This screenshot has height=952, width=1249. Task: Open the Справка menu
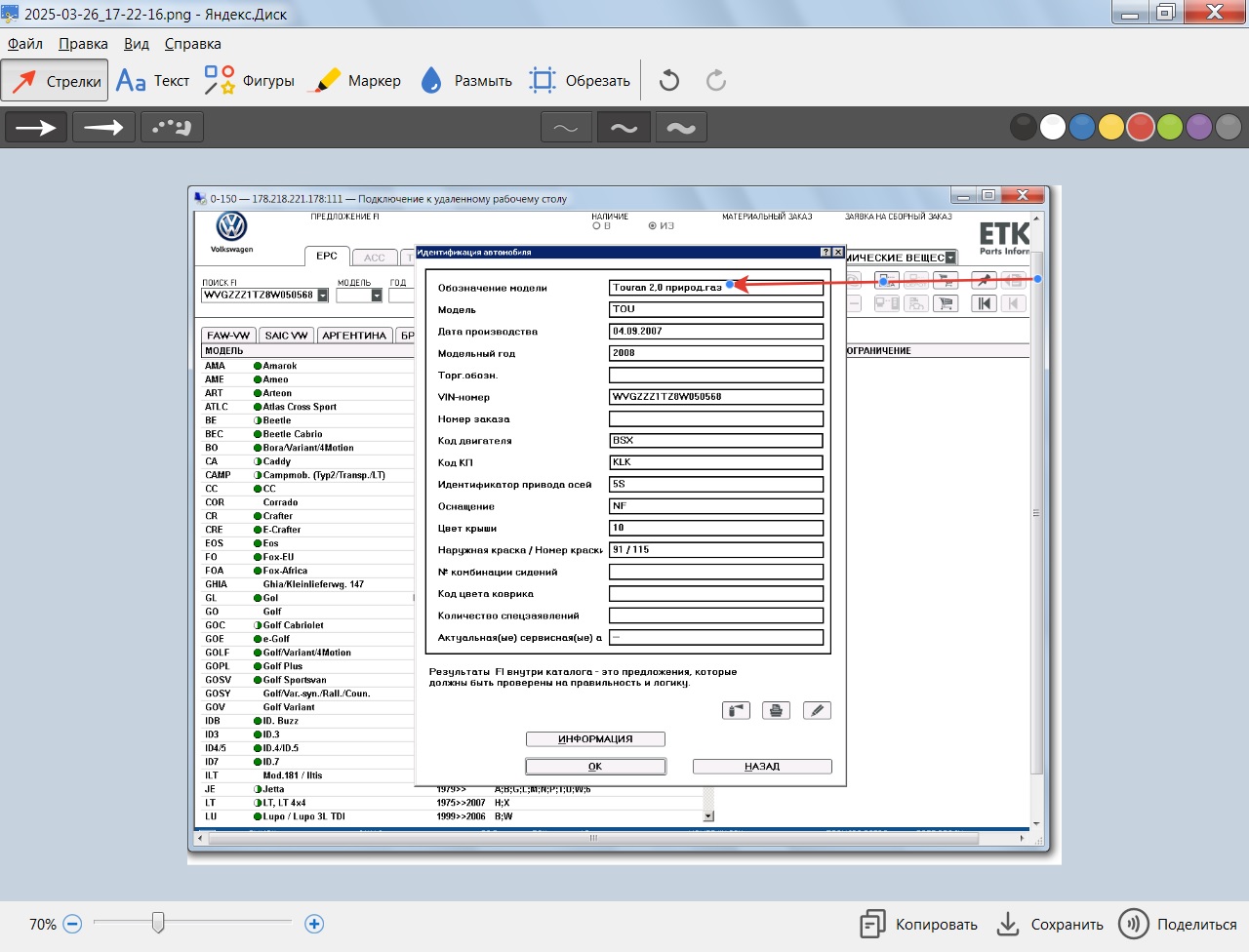click(x=192, y=44)
